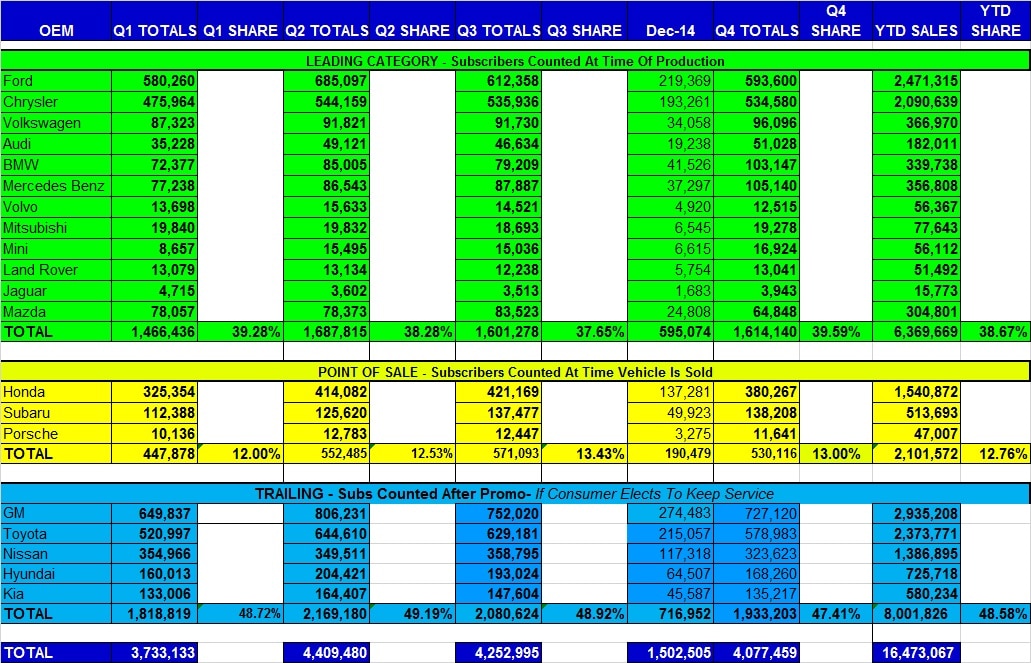Select the POINT OF SALE section banner

(515, 372)
